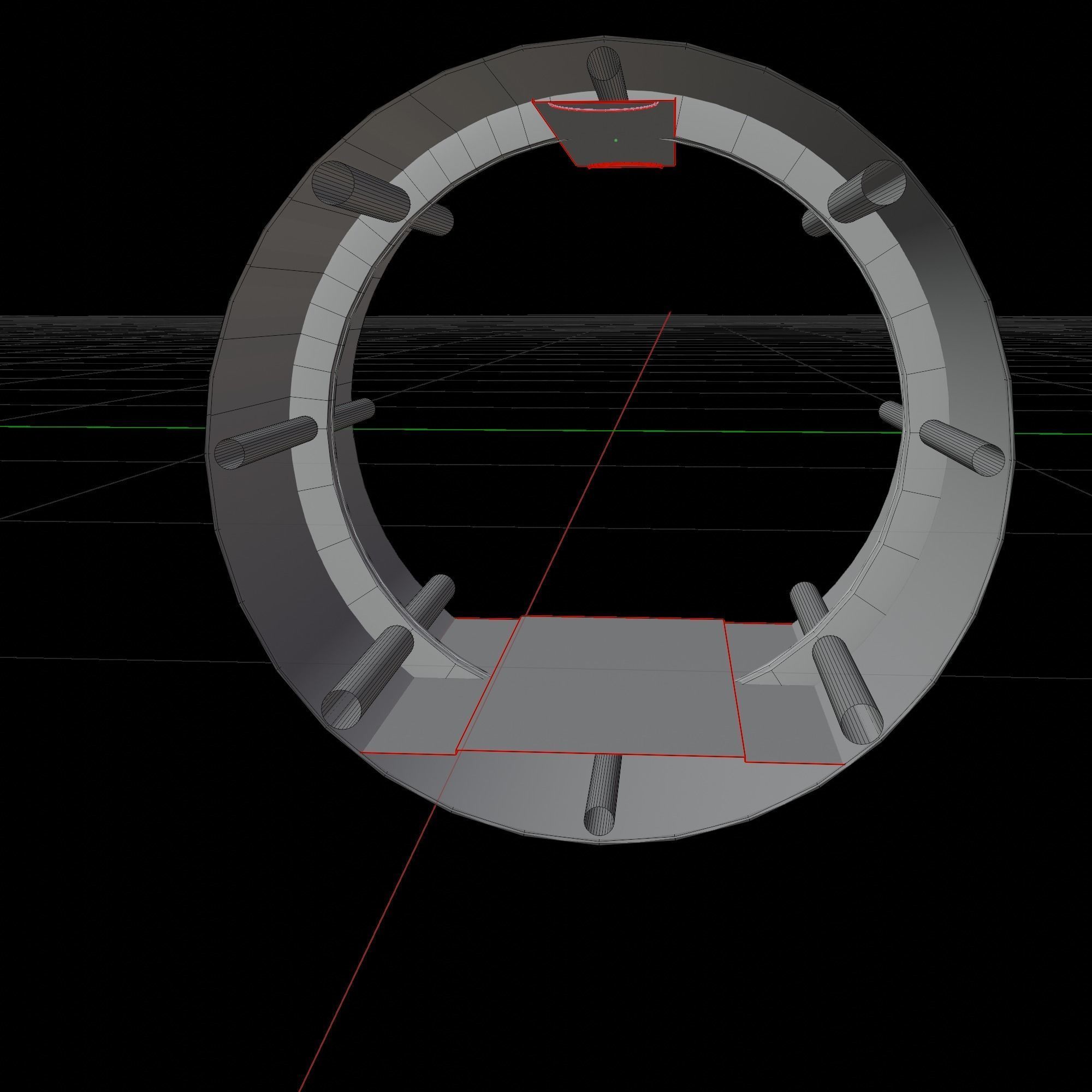
Task: Select the bottom cylinder peg below floor
Action: (x=603, y=794)
